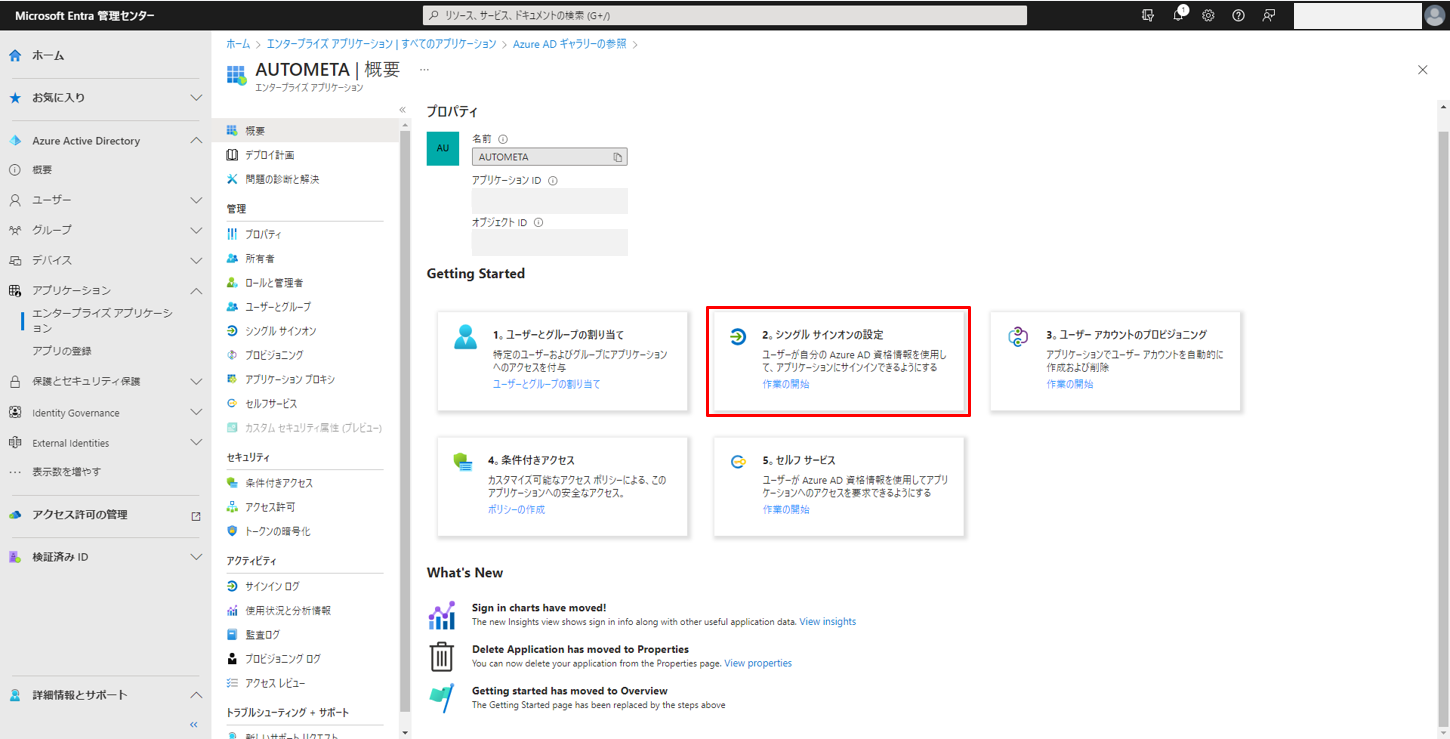
Task: Open more options ellipsis beside 概要 title
Action: coord(424,69)
